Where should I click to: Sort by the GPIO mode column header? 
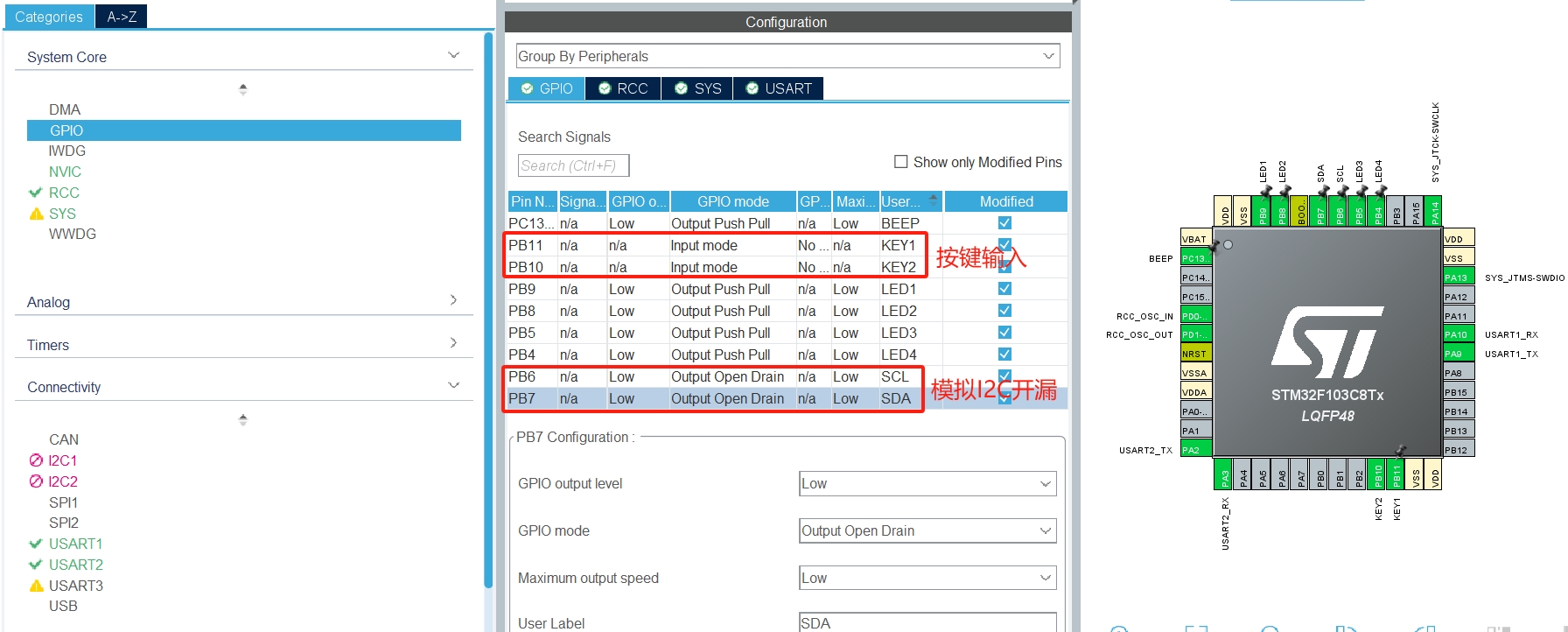pyautogui.click(x=733, y=201)
